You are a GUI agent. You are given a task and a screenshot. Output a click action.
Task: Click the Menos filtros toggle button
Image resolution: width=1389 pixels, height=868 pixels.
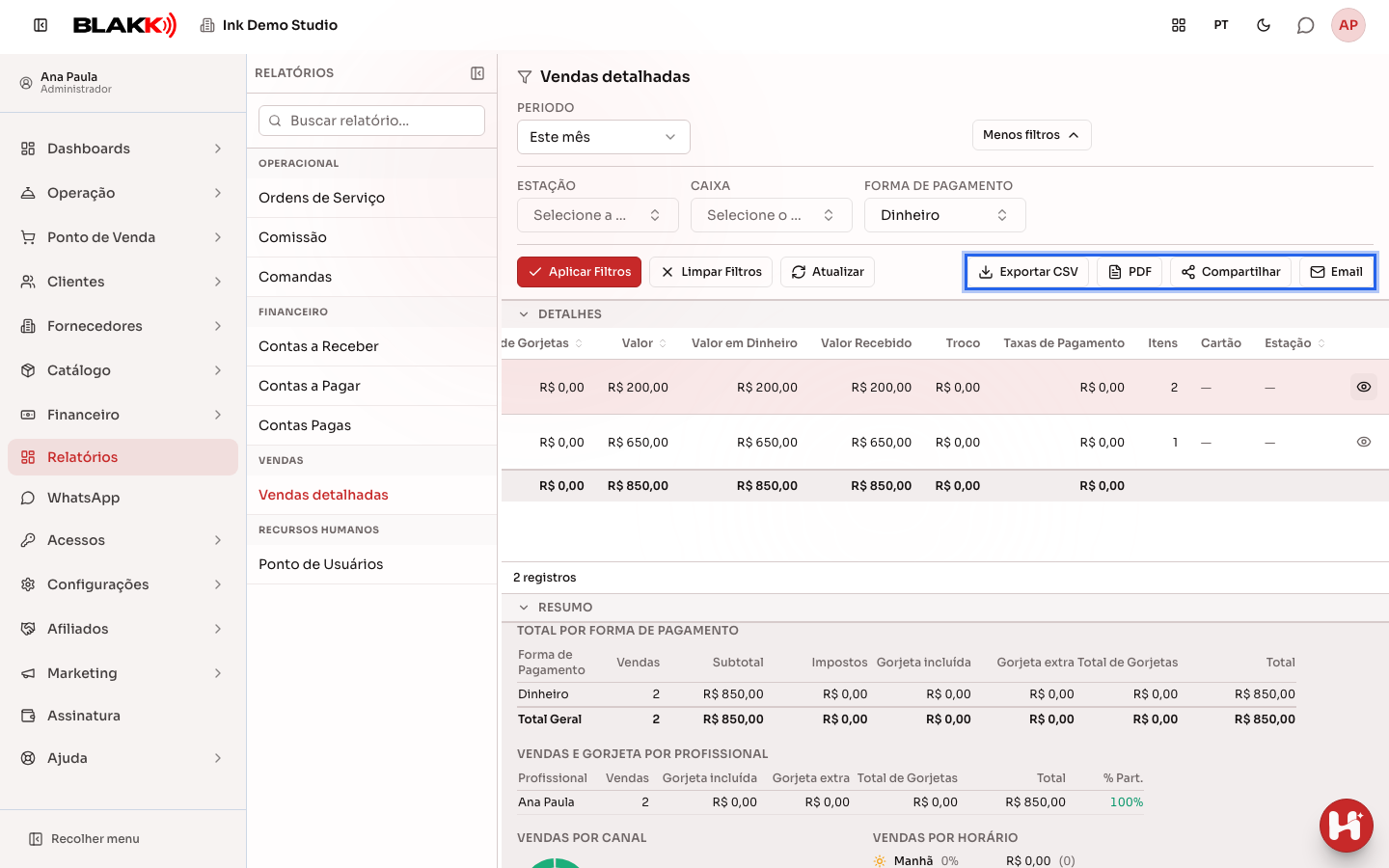pyautogui.click(x=1031, y=135)
